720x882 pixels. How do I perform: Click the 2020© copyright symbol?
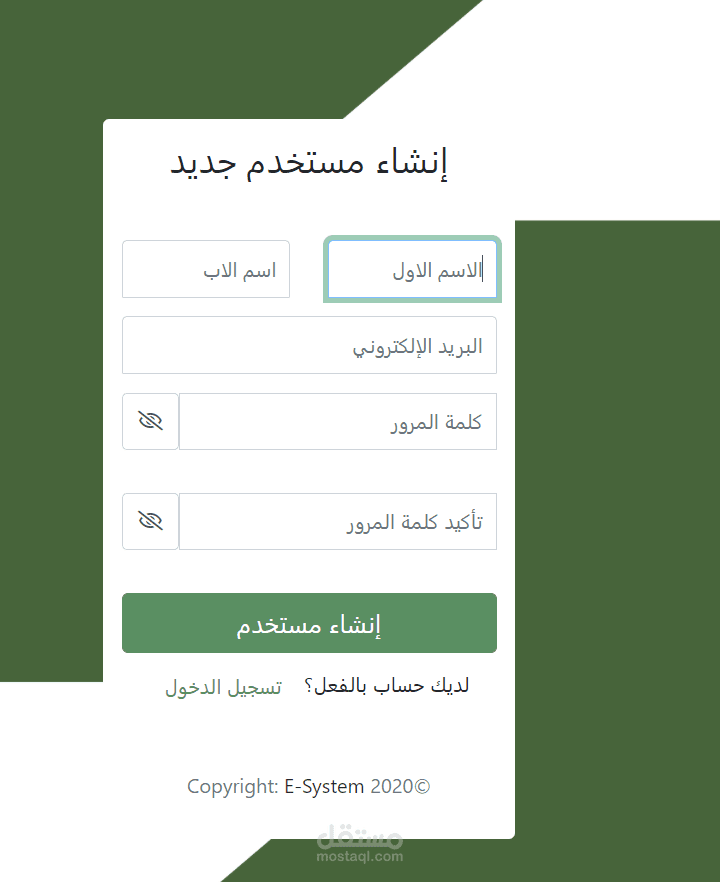pyautogui.click(x=400, y=787)
